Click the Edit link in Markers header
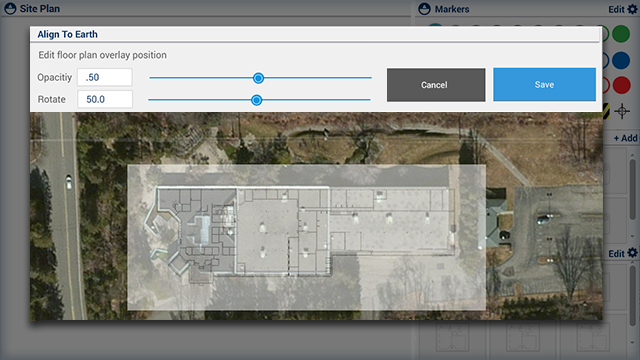Image resolution: width=640 pixels, height=360 pixels. pyautogui.click(x=616, y=9)
